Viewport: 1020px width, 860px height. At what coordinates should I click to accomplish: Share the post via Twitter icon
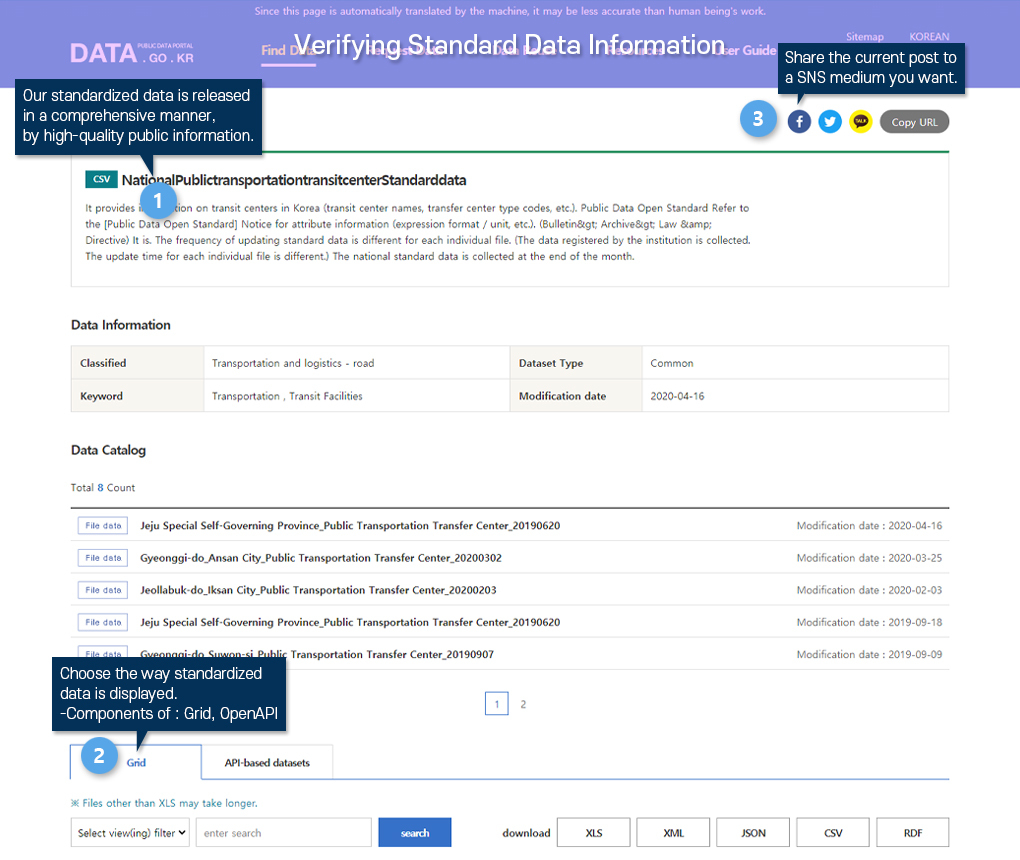click(x=830, y=122)
